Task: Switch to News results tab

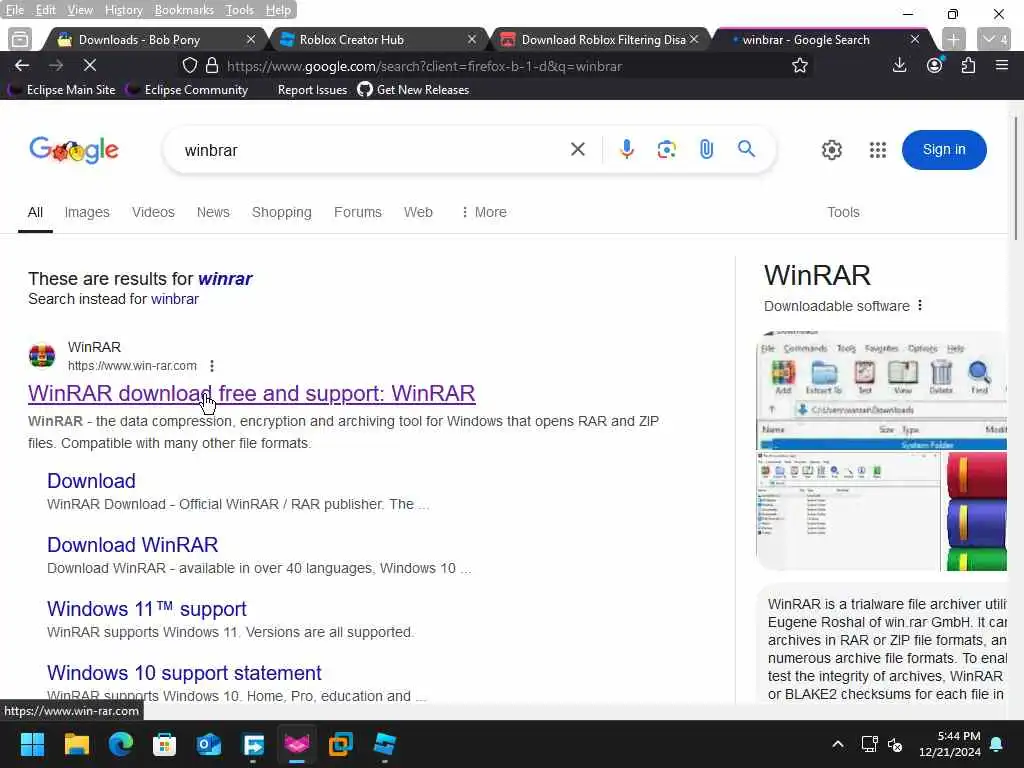Action: (213, 212)
